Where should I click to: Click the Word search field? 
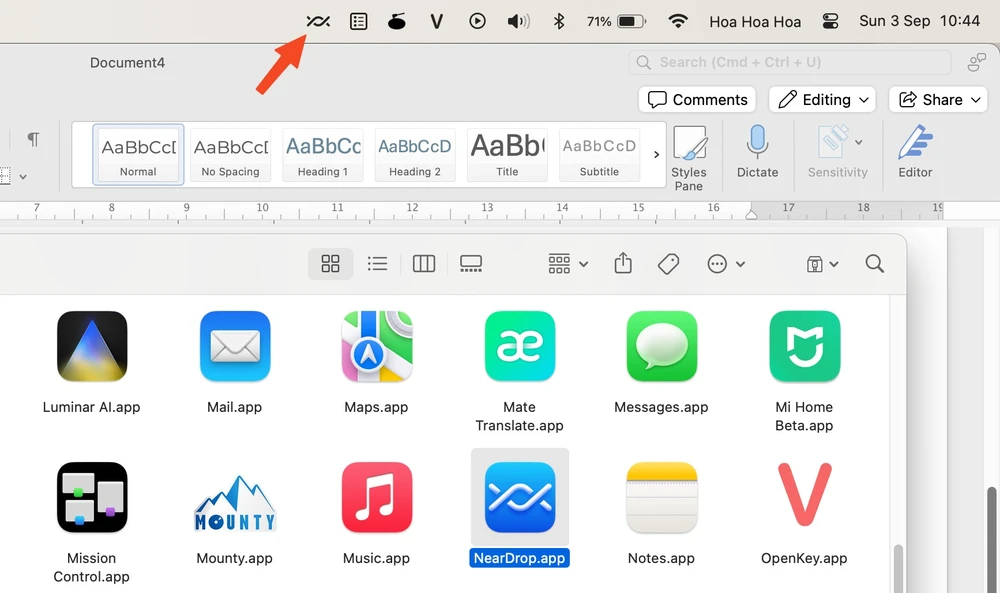[790, 62]
